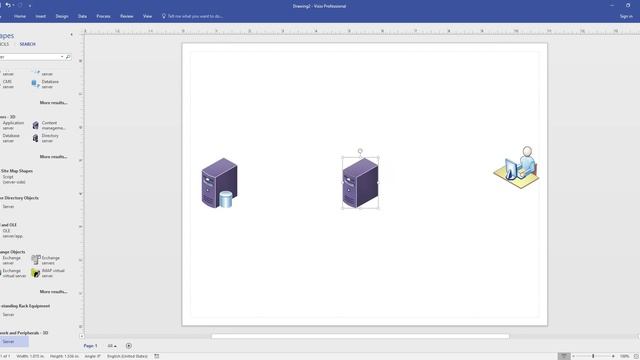Click the Angle value in the status bar

point(93,356)
